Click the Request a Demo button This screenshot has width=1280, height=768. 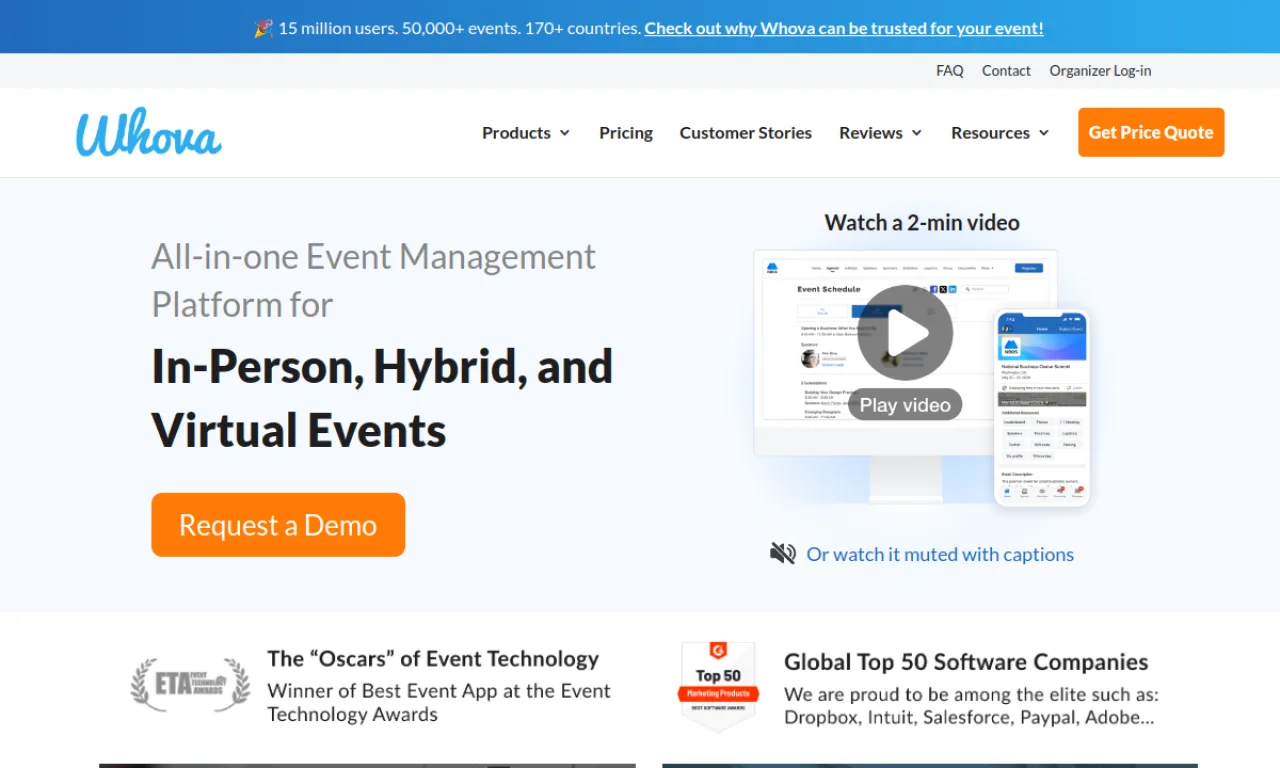pyautogui.click(x=278, y=525)
